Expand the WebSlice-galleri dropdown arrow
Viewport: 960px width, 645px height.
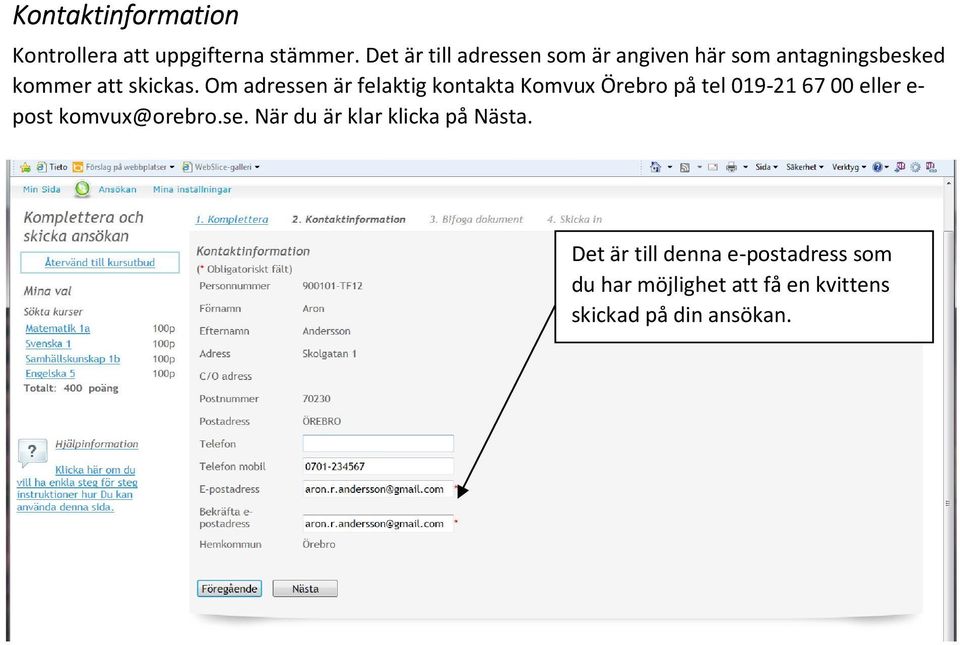click(257, 167)
